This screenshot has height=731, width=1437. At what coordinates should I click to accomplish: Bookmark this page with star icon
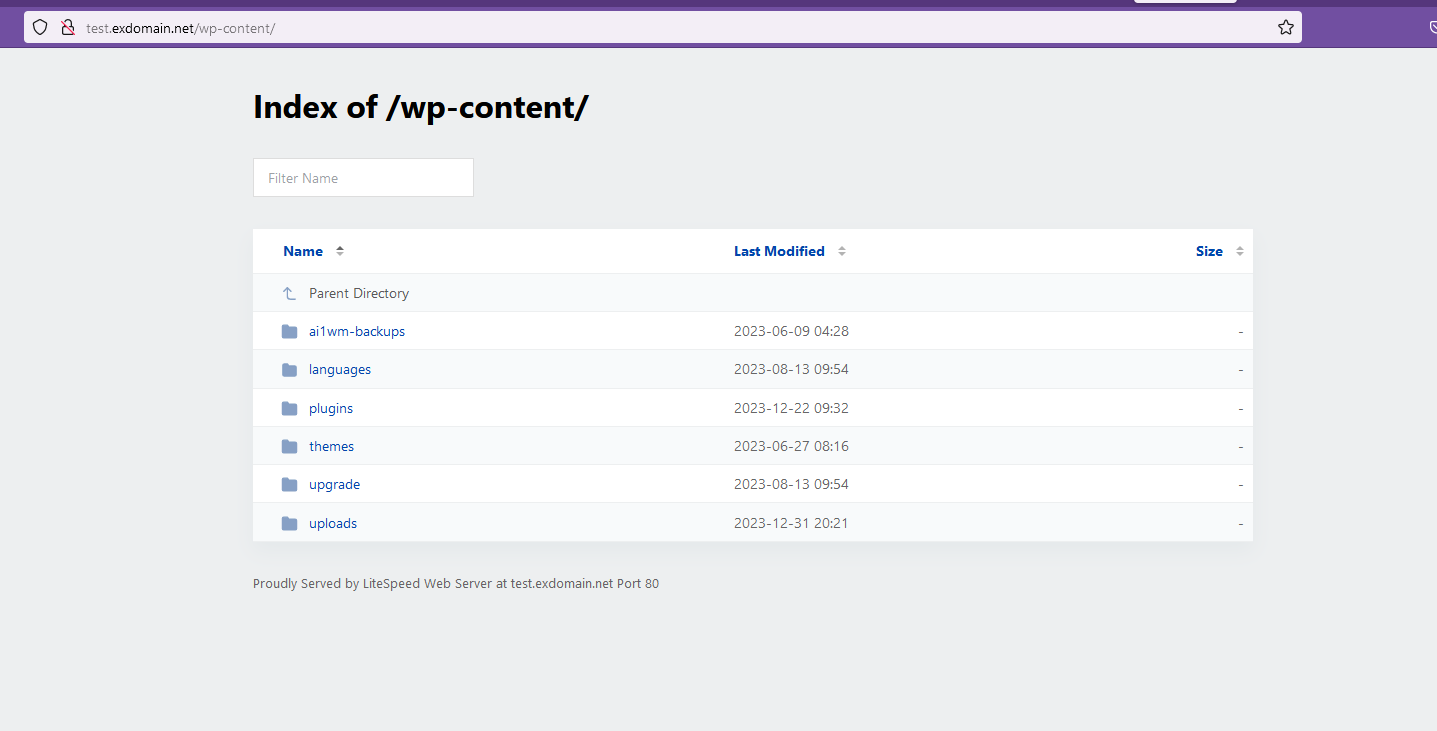click(1285, 28)
